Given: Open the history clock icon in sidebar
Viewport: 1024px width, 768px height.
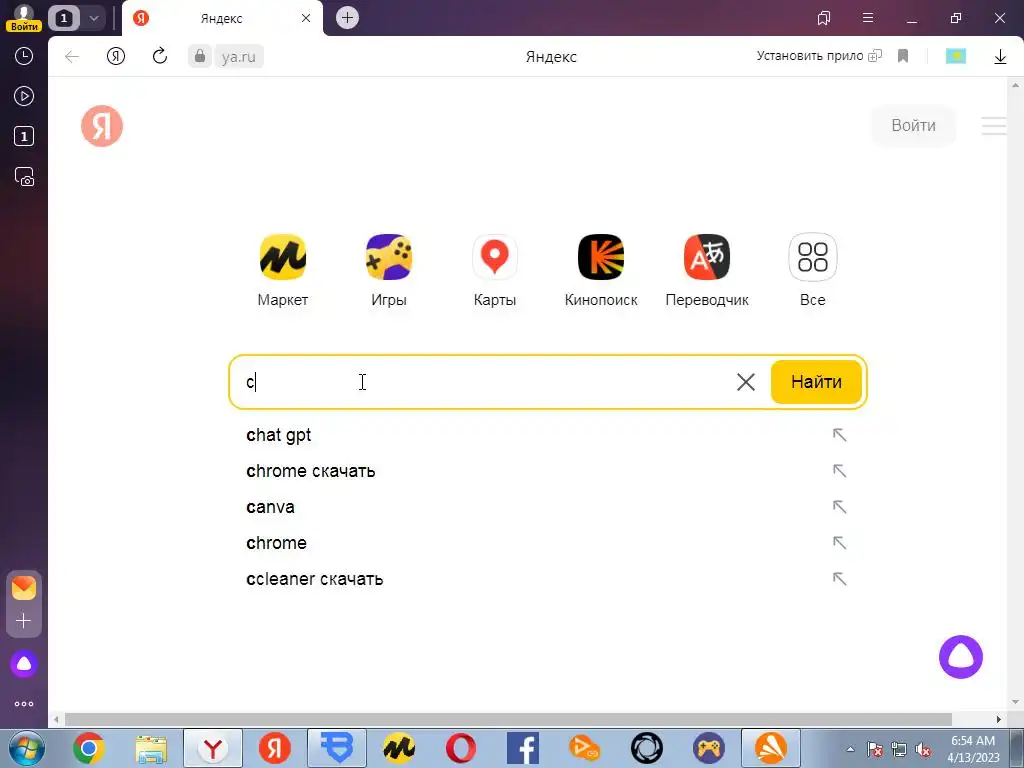Looking at the screenshot, I should 24,56.
